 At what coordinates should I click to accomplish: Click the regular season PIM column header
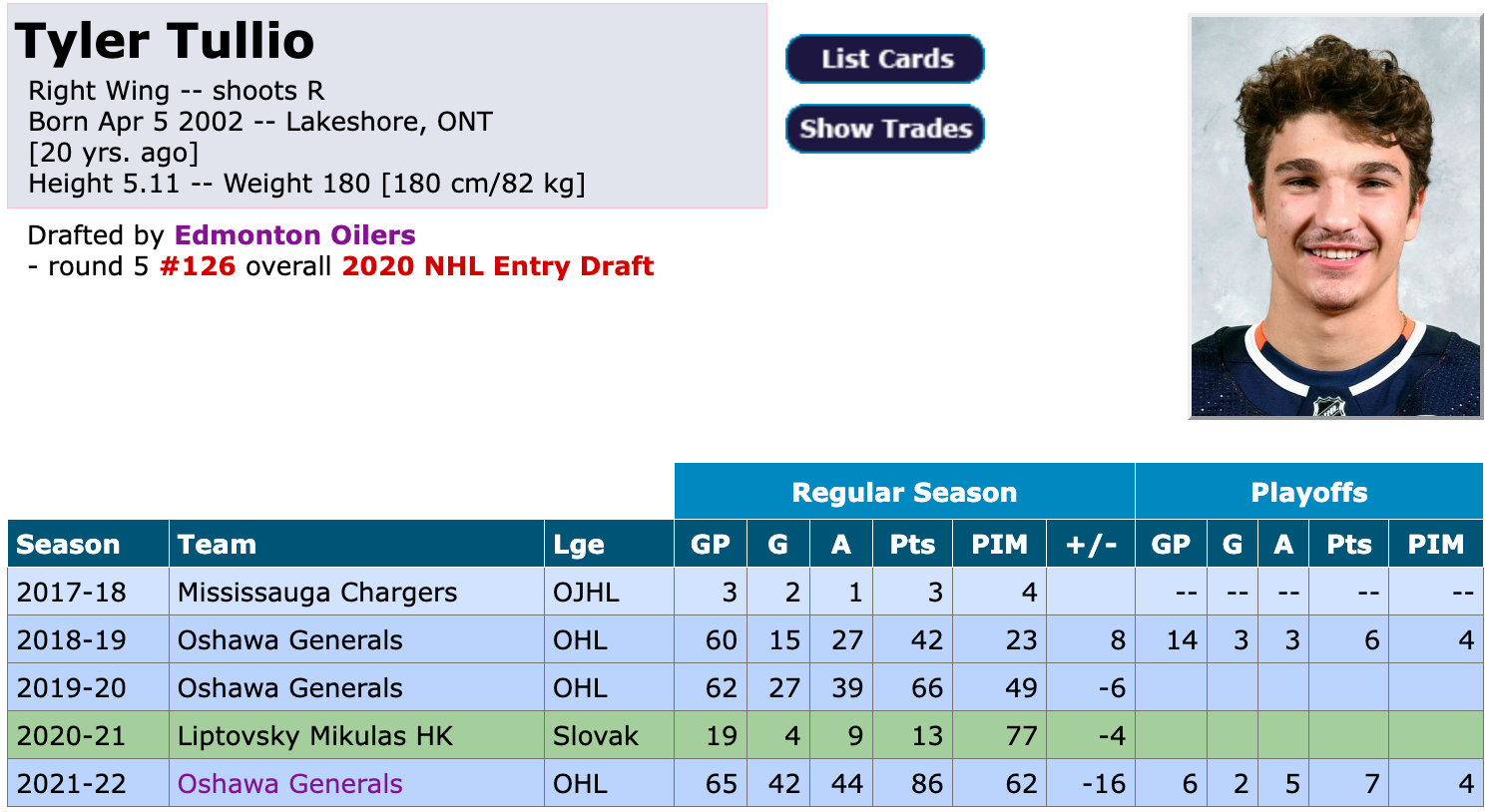tap(999, 545)
